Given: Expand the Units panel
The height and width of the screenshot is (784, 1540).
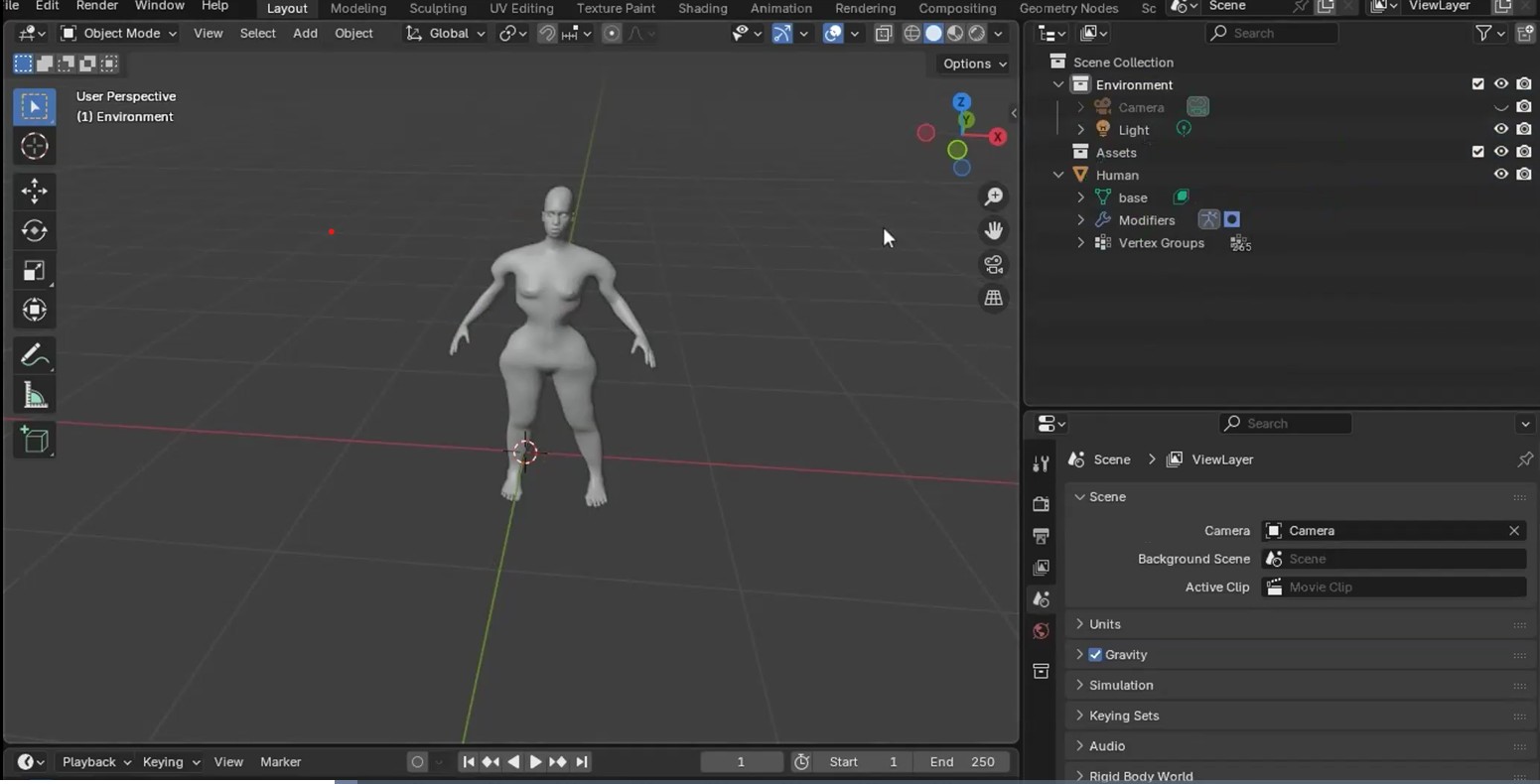Looking at the screenshot, I should click(1104, 624).
